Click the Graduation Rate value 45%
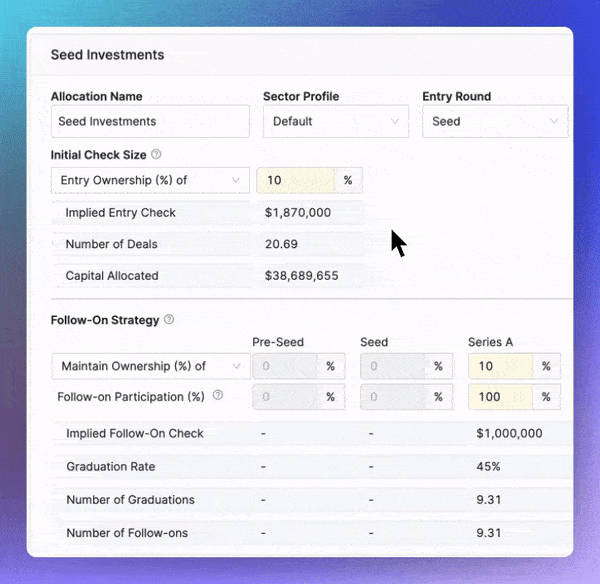The image size is (600, 584). coord(488,467)
